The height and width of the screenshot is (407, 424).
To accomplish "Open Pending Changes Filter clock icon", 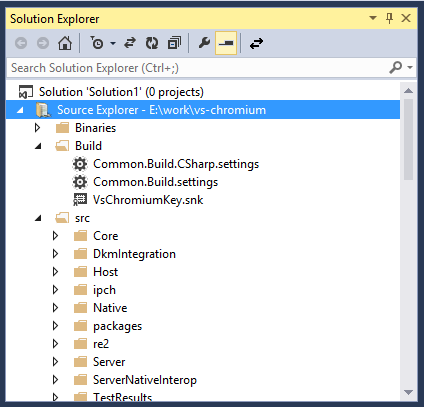I will pos(97,43).
